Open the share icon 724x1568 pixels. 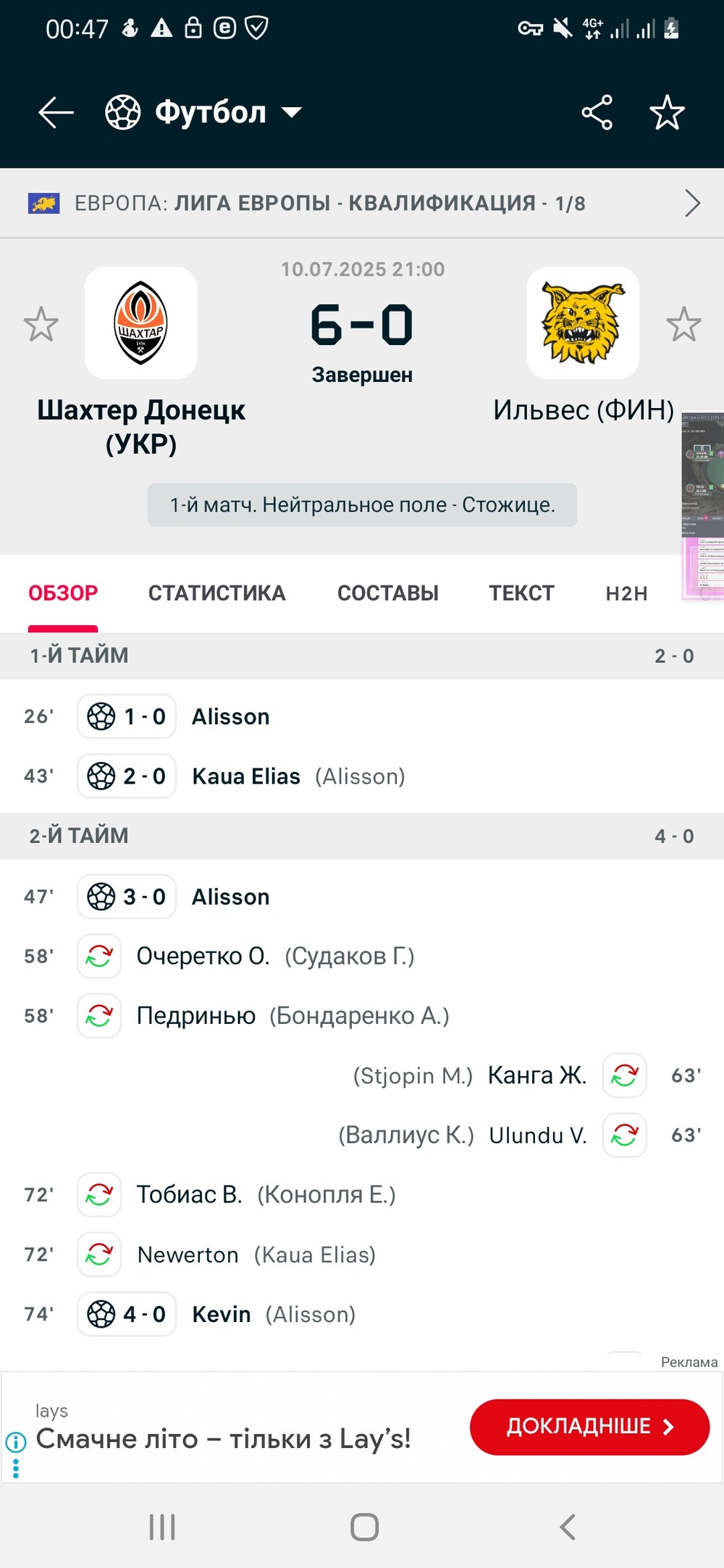point(597,113)
